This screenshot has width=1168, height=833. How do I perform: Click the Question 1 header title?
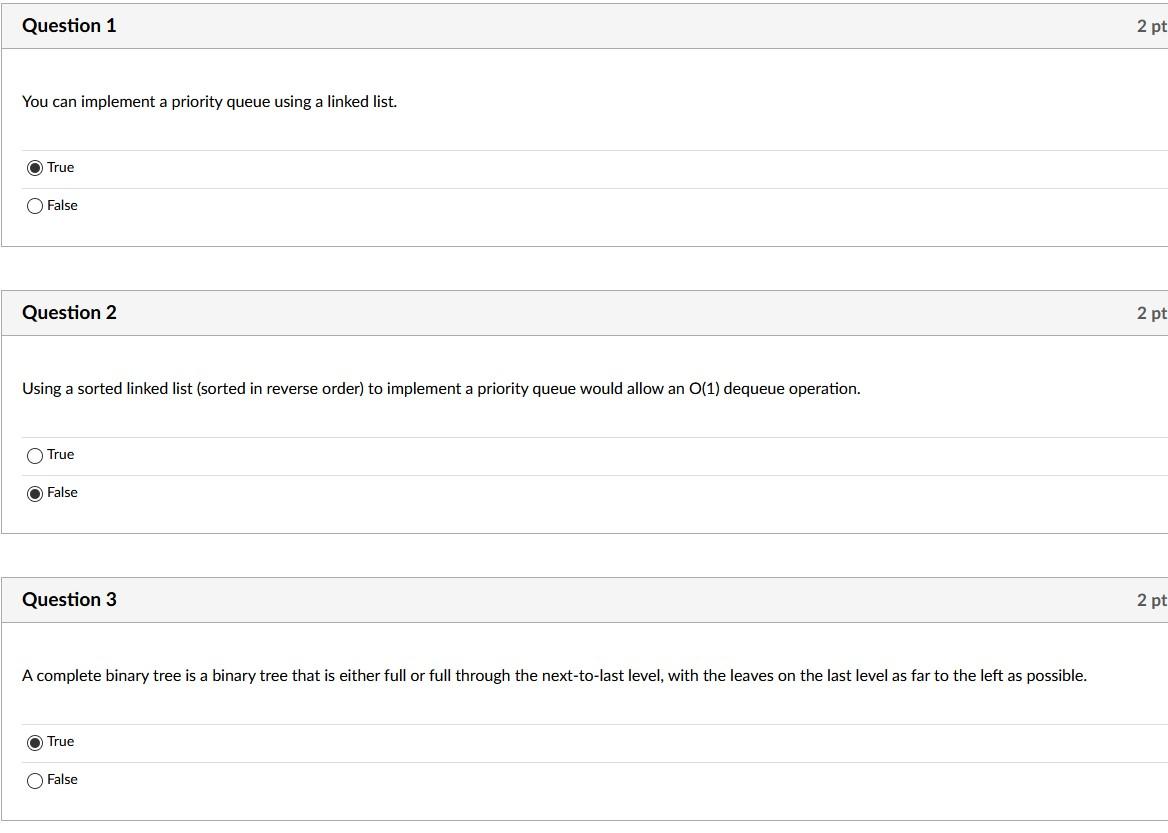click(x=69, y=26)
